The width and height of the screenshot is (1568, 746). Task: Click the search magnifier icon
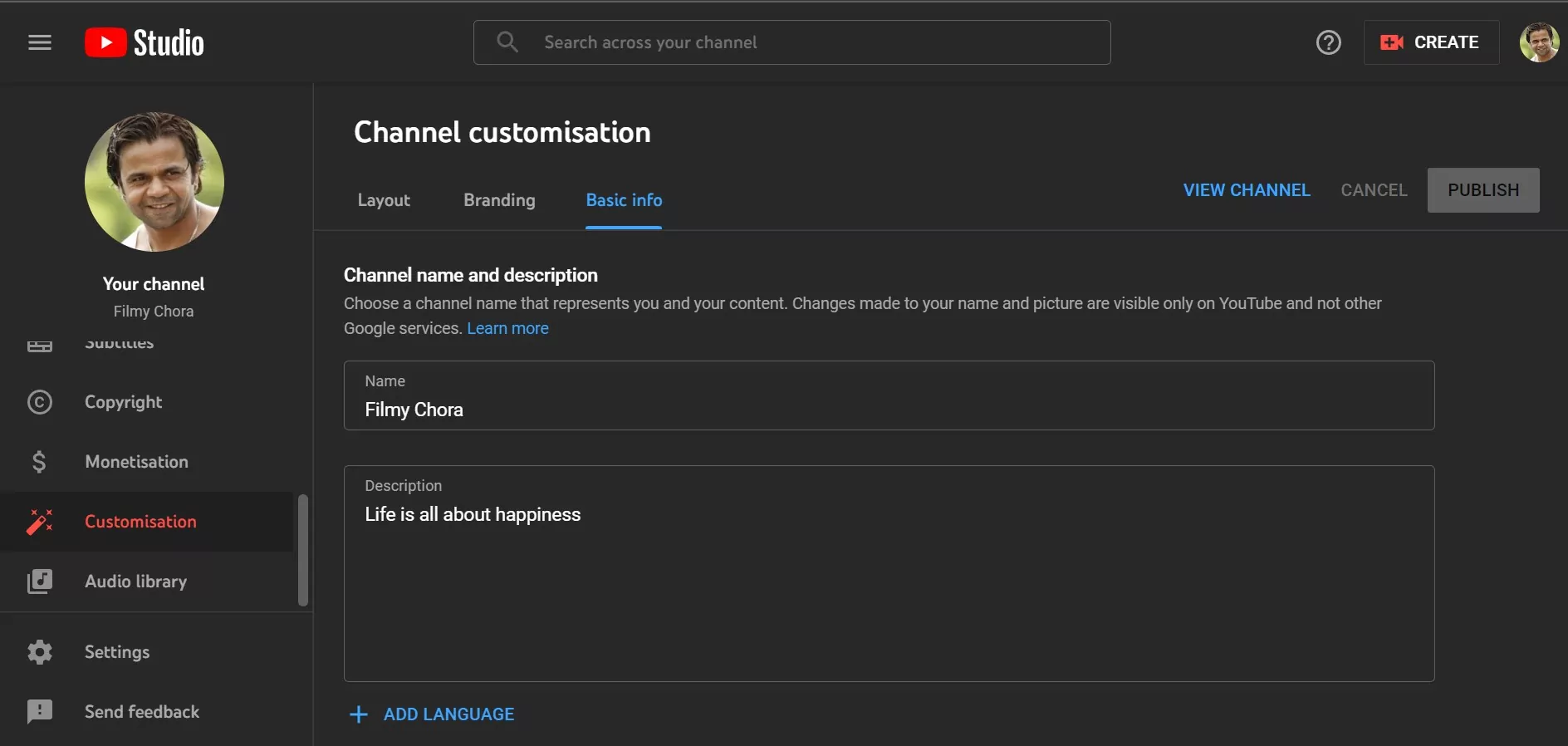(507, 42)
